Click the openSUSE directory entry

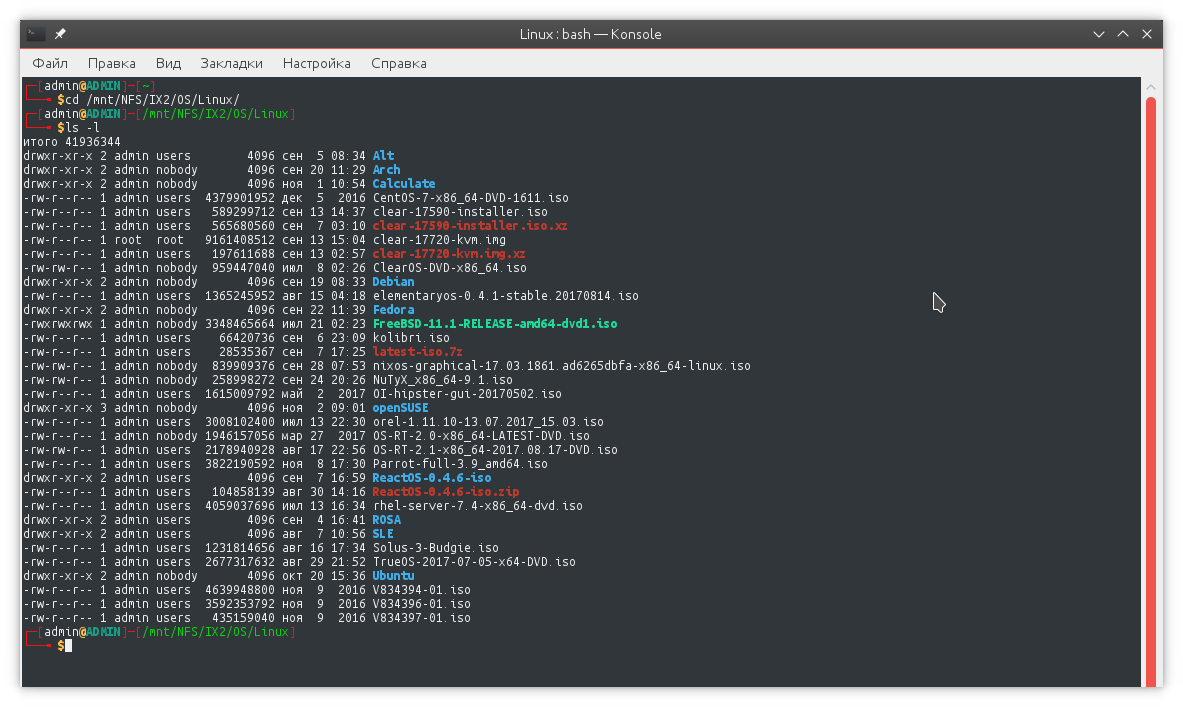[400, 408]
